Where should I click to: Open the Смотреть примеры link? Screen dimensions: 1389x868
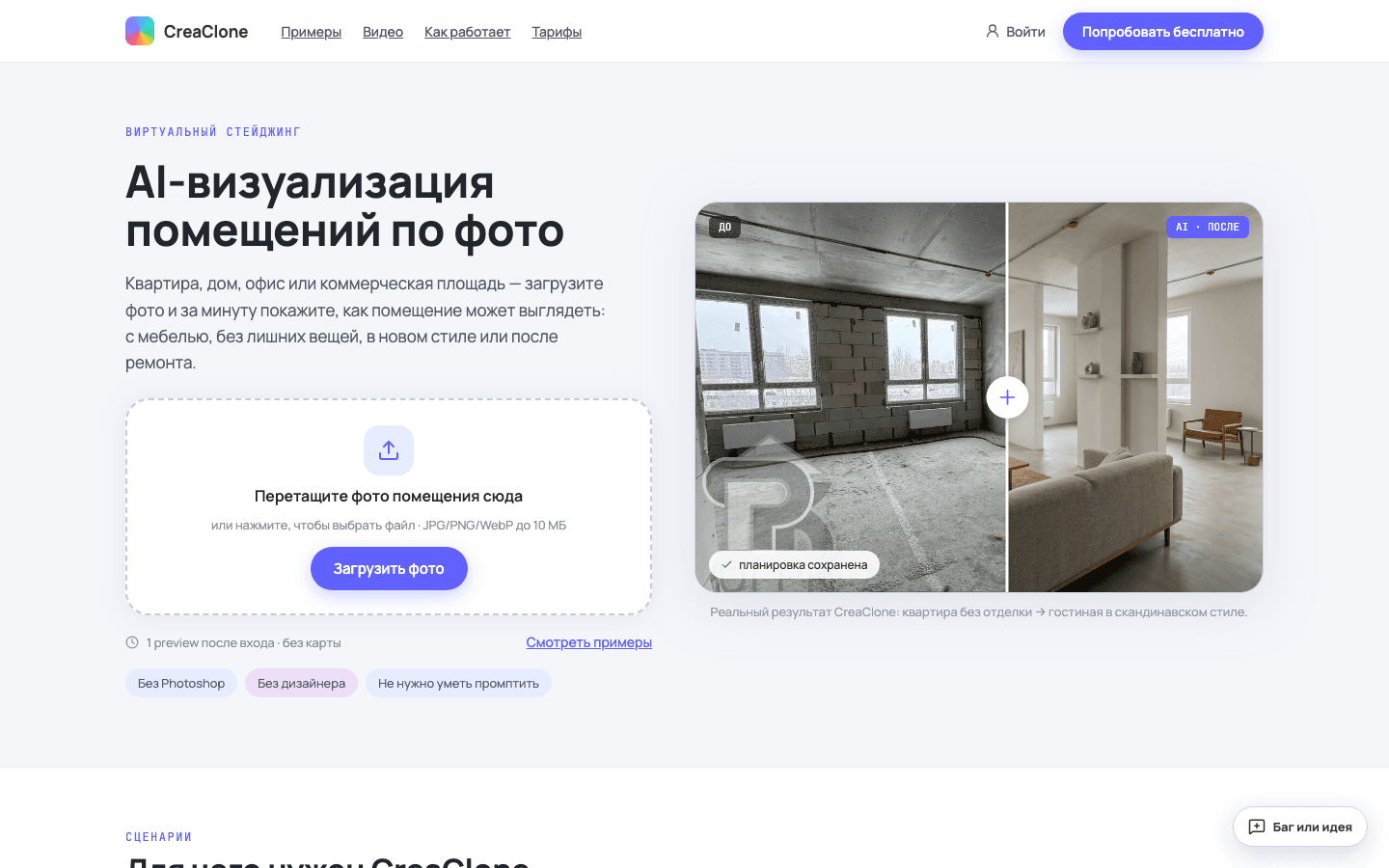(588, 642)
